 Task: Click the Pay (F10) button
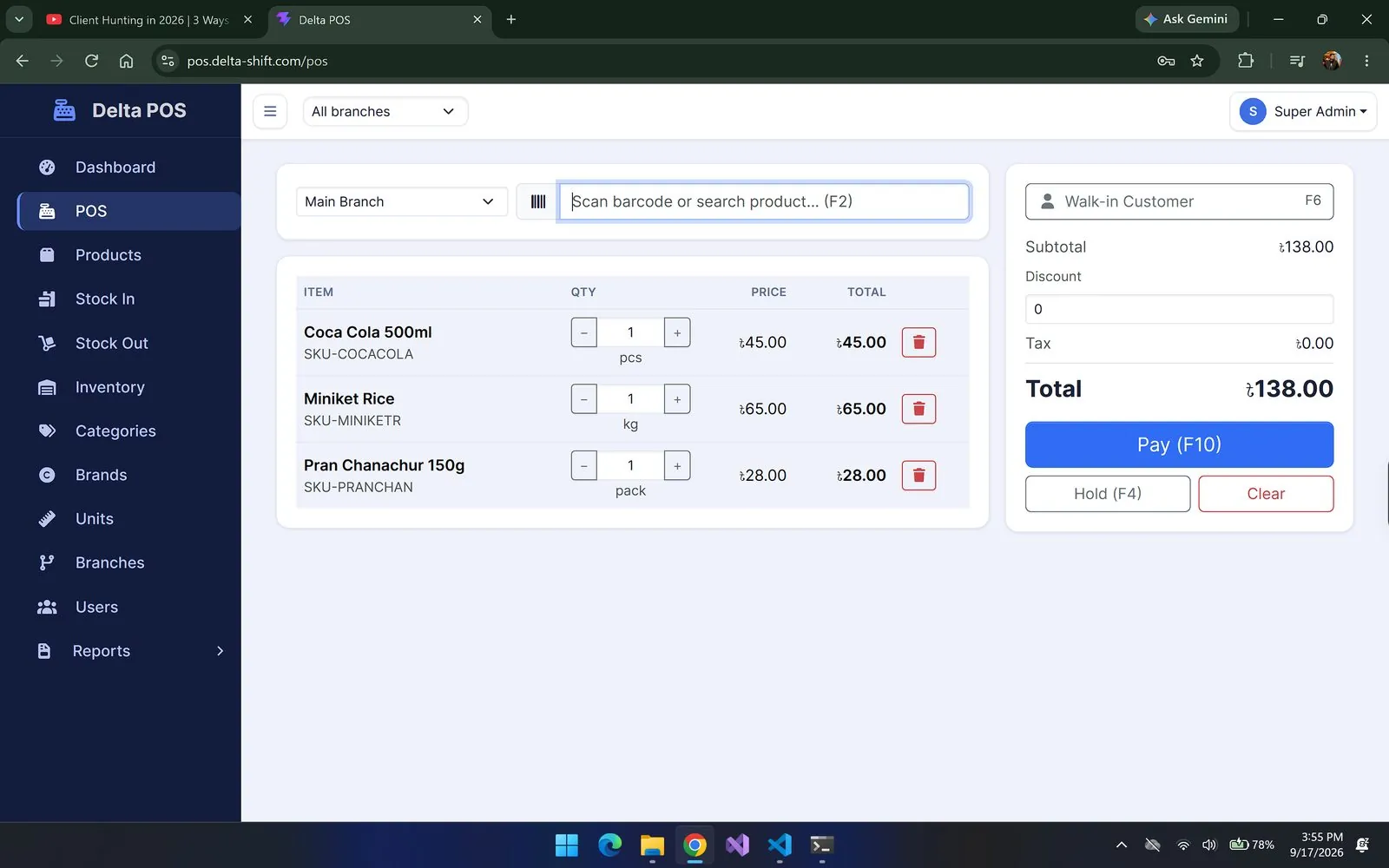tap(1179, 444)
